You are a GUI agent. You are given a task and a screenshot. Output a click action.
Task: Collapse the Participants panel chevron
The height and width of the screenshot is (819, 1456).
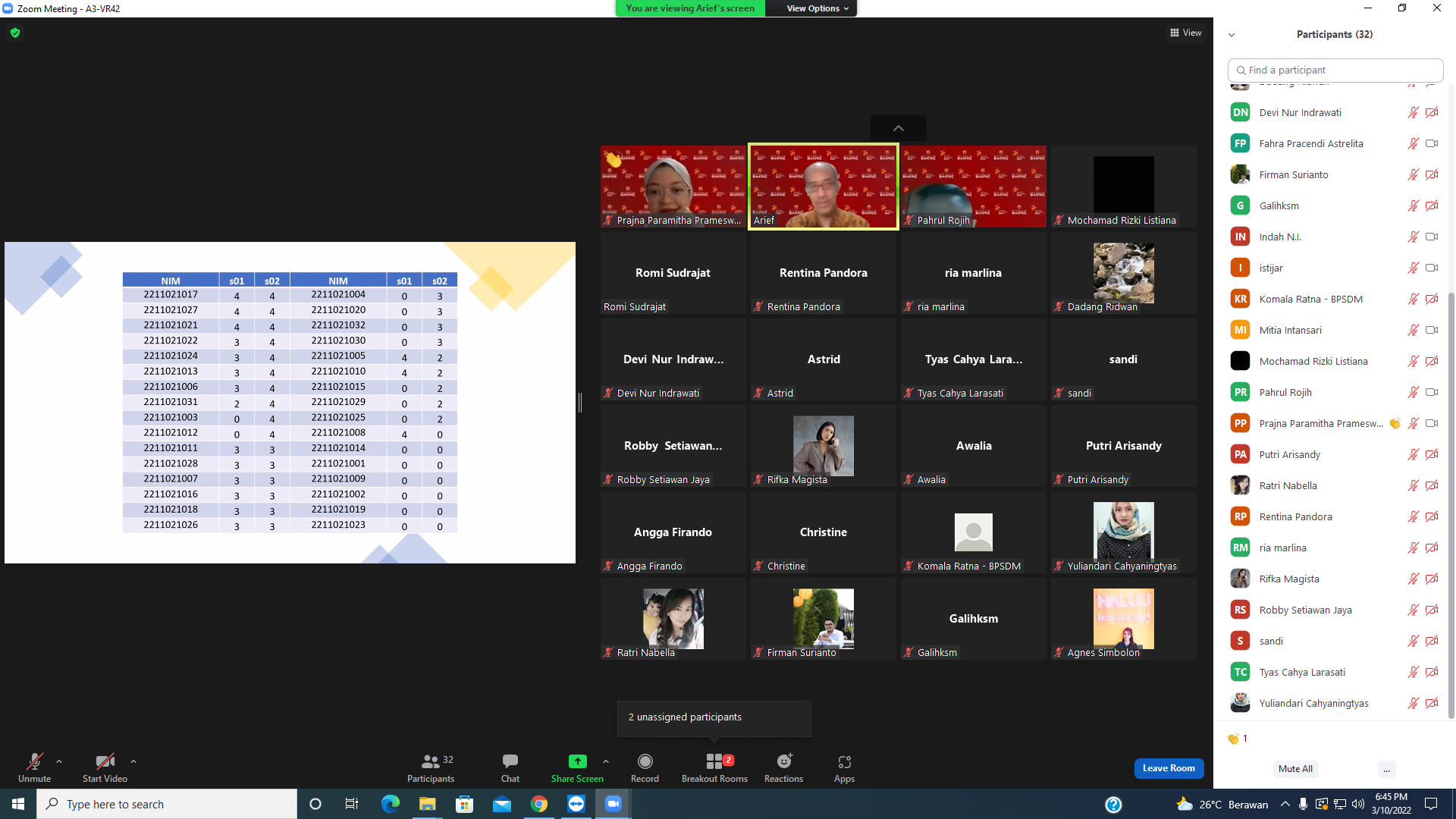pos(1232,35)
